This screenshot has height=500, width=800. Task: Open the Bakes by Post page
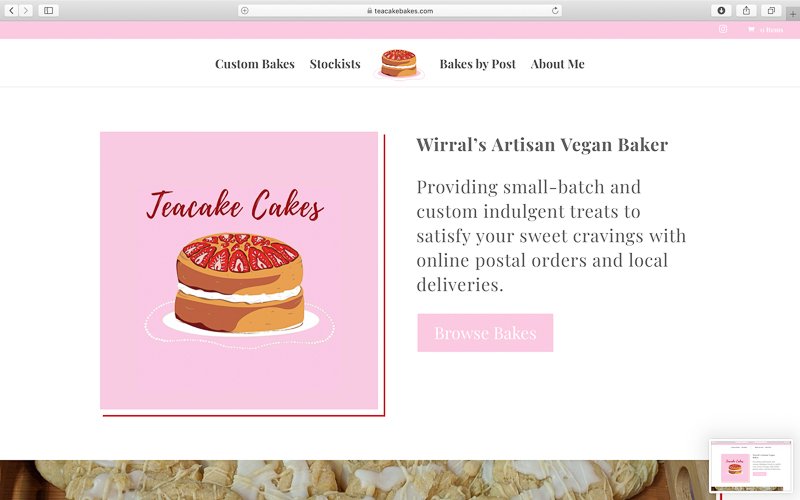[x=478, y=64]
